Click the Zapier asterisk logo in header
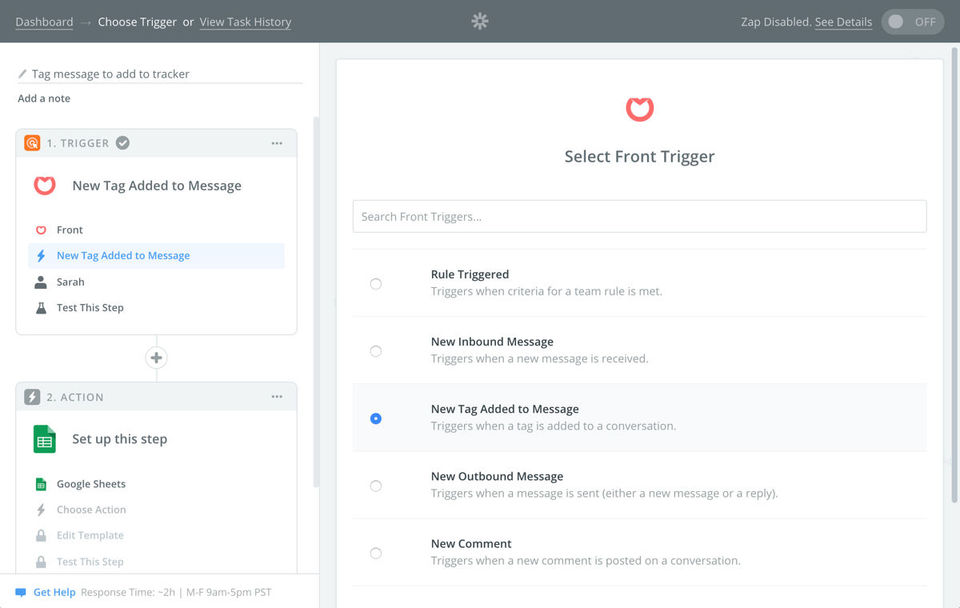The height and width of the screenshot is (608, 960). click(480, 21)
